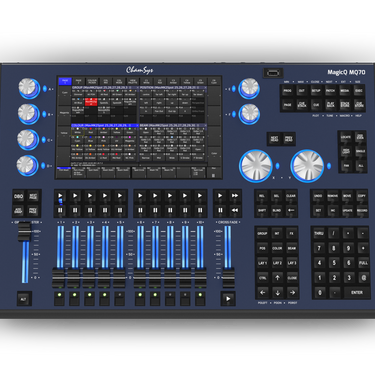This screenshot has width=375, height=375.
Task: Click the red highlighted cell on touchscreen
Action: (x=91, y=102)
